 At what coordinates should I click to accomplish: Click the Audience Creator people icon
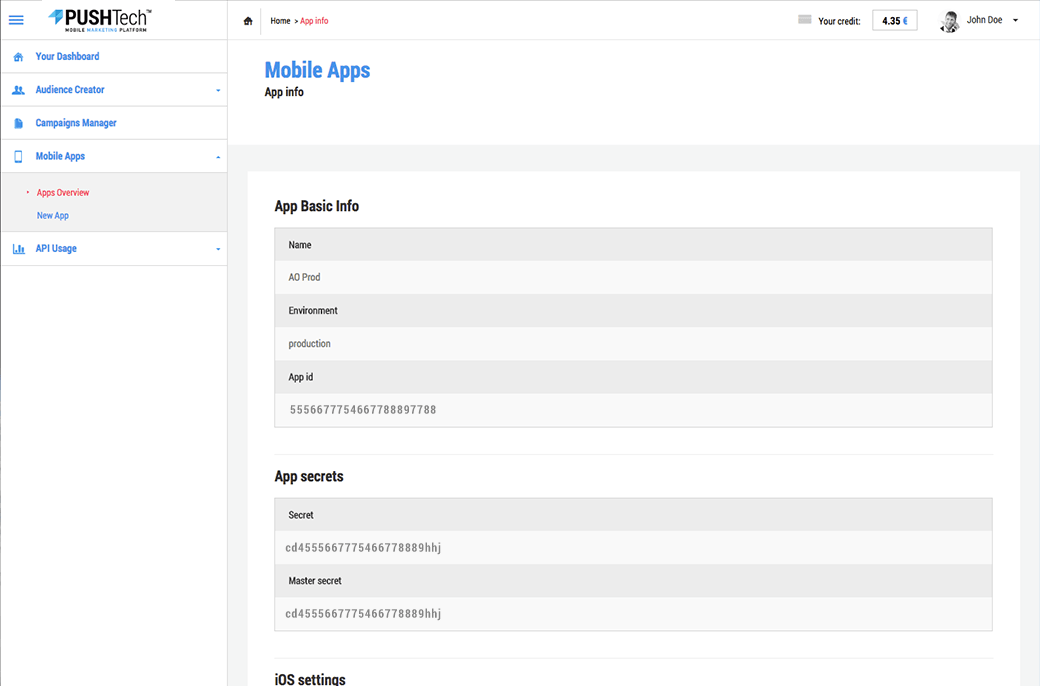[19, 90]
